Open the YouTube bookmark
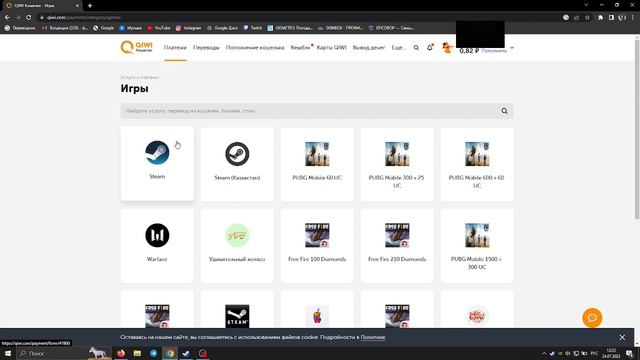The height and width of the screenshot is (360, 640). 158,28
